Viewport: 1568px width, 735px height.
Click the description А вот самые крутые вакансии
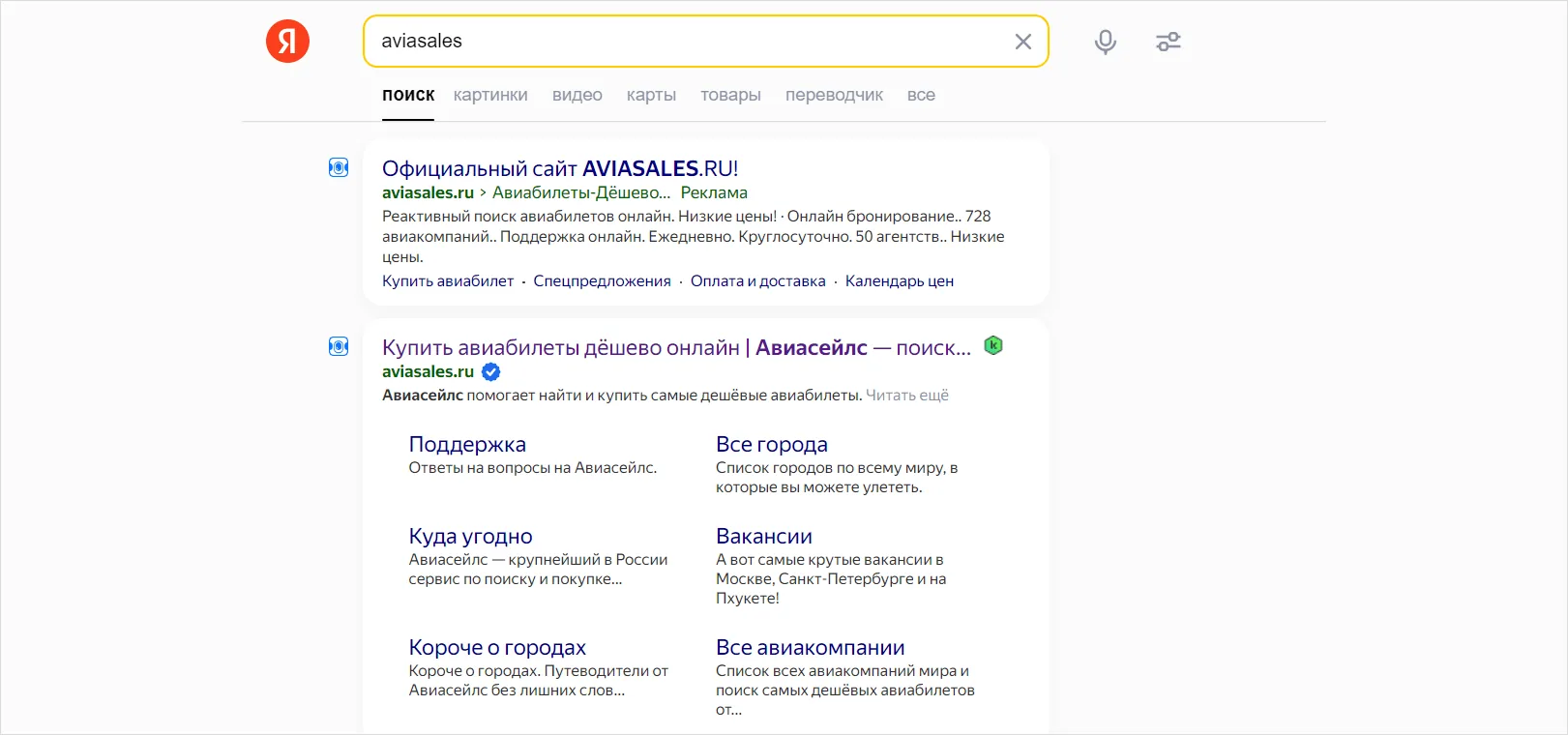coord(831,578)
